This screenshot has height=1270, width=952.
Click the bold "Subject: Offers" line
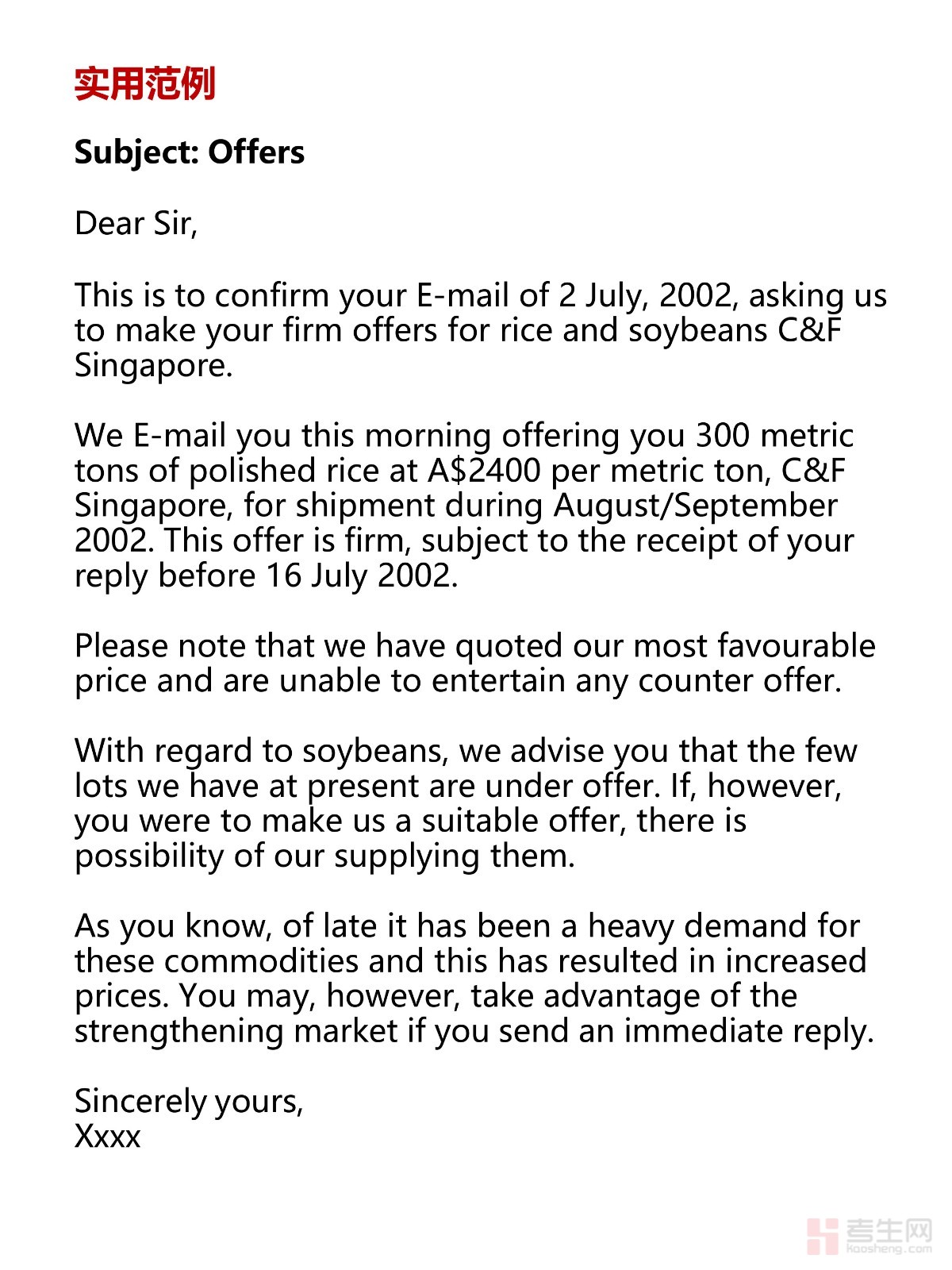coord(189,152)
